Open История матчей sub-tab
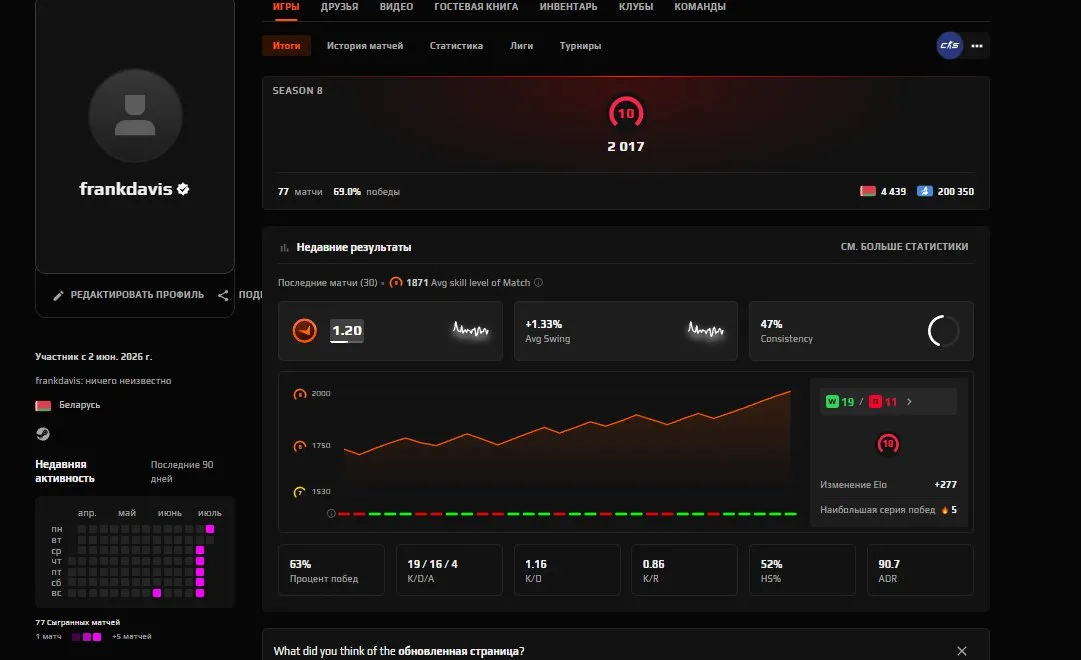The height and width of the screenshot is (660, 1081). click(365, 46)
